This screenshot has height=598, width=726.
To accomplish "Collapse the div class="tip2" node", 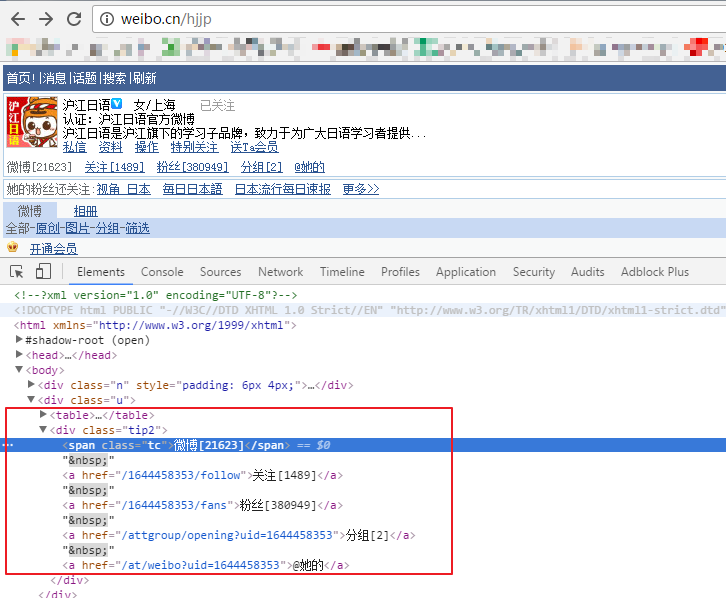I will tap(43, 429).
